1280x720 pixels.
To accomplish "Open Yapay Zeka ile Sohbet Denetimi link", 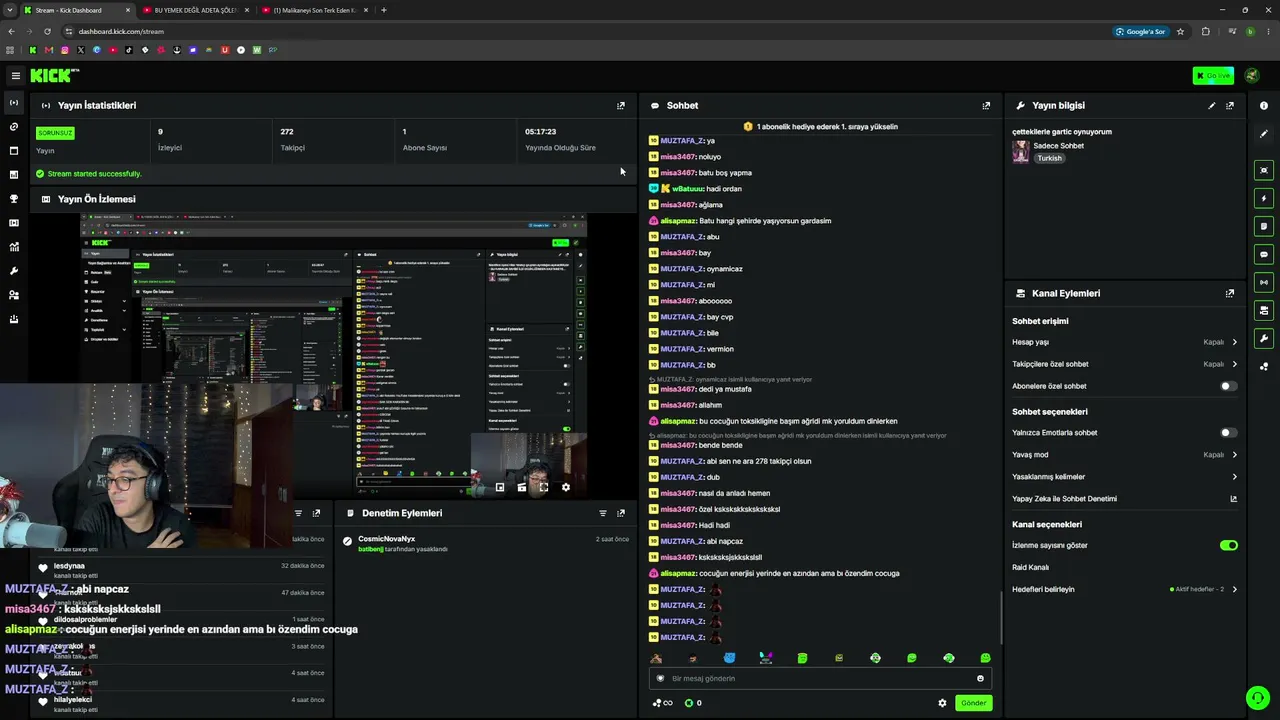I will click(1125, 499).
